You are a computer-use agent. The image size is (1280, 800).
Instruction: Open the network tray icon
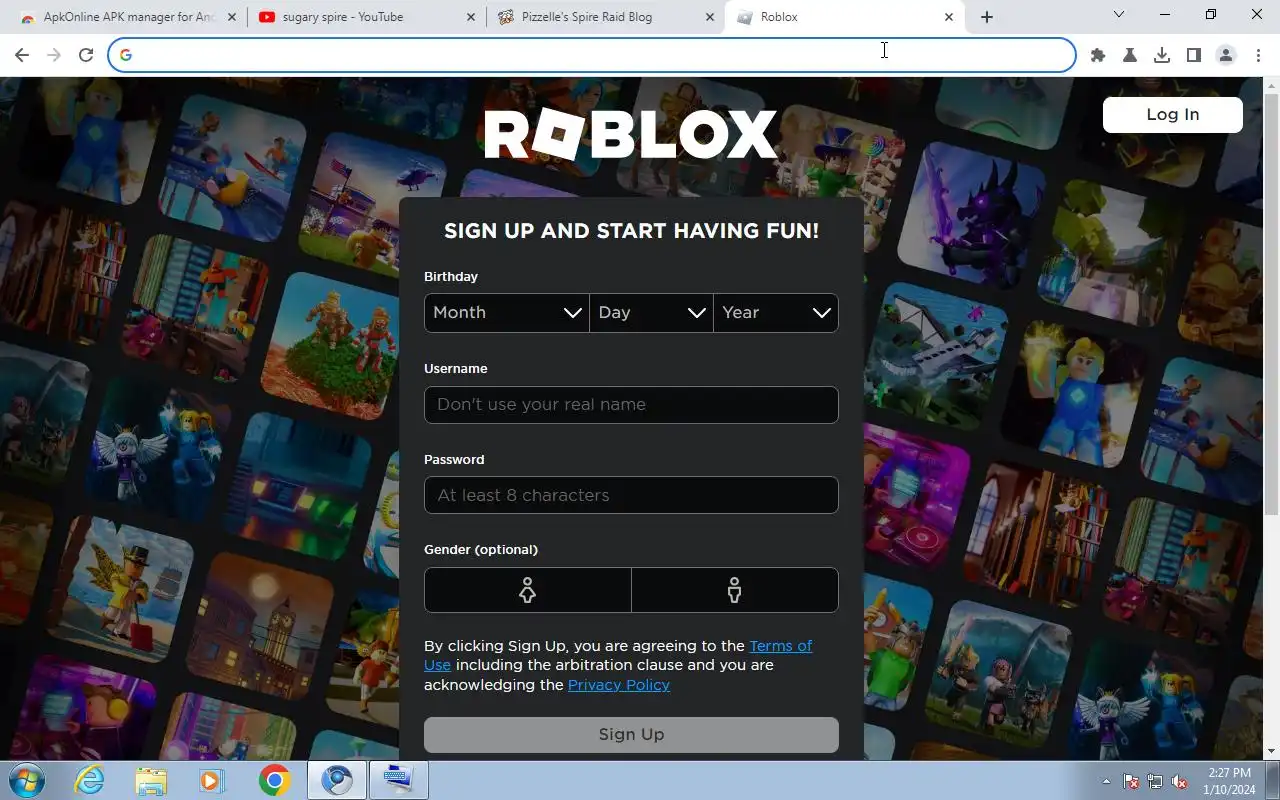click(x=1156, y=781)
